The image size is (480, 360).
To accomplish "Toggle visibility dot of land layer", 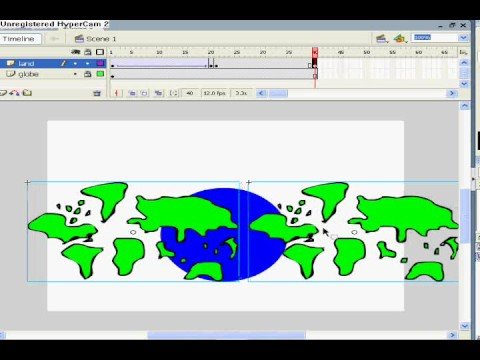I will (75, 63).
